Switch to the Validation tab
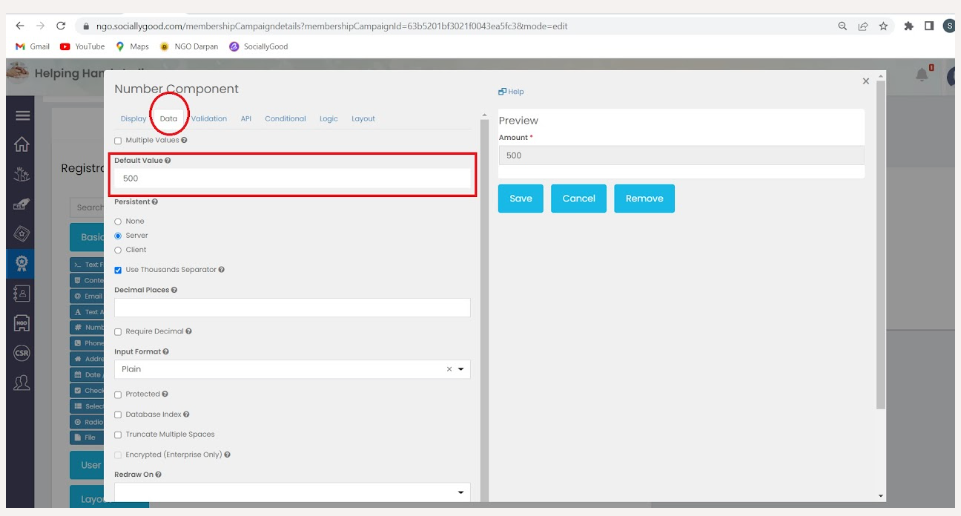The width and height of the screenshot is (961, 516). 209,119
